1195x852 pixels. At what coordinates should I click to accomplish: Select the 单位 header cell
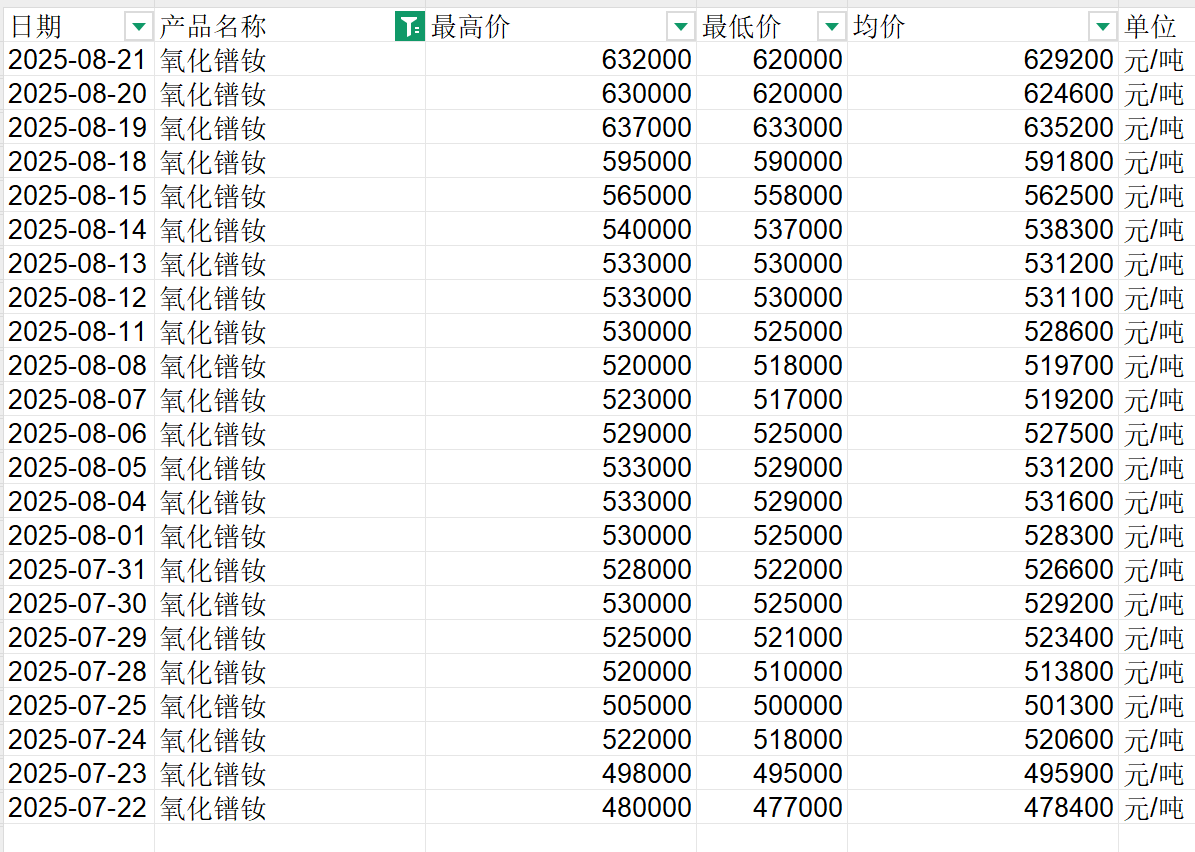(x=1156, y=26)
